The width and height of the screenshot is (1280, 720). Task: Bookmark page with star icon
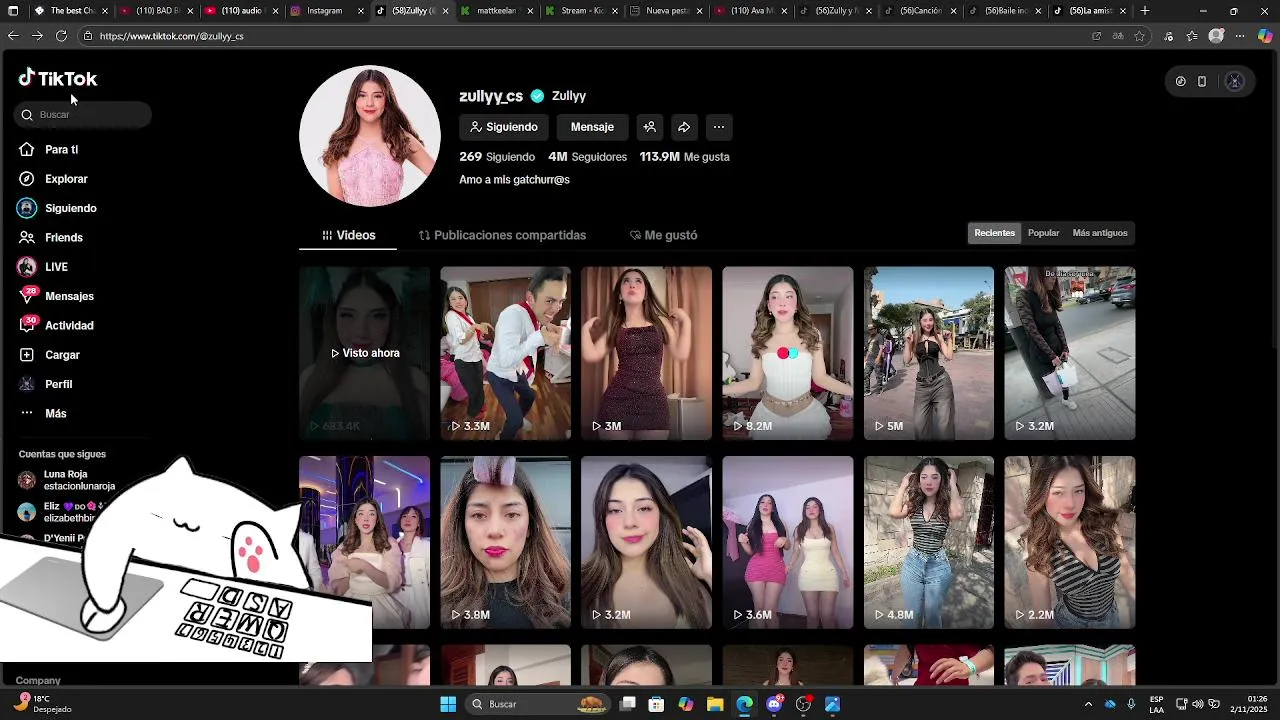click(1139, 36)
